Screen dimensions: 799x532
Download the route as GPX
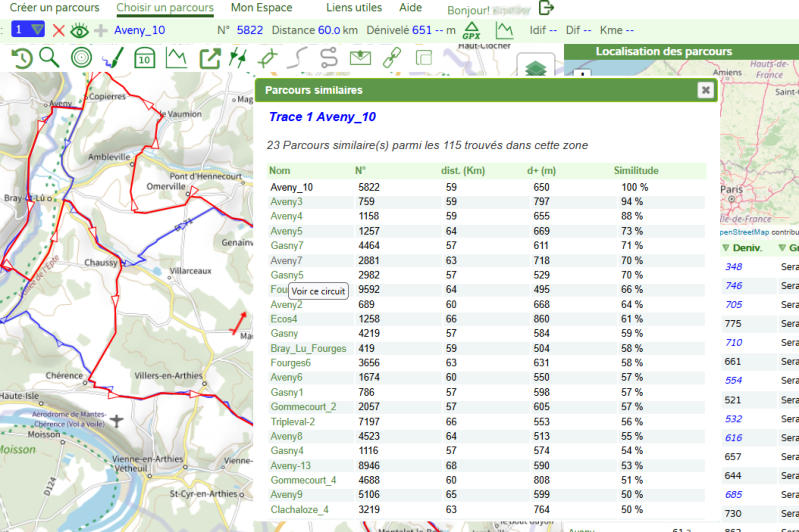coord(471,30)
